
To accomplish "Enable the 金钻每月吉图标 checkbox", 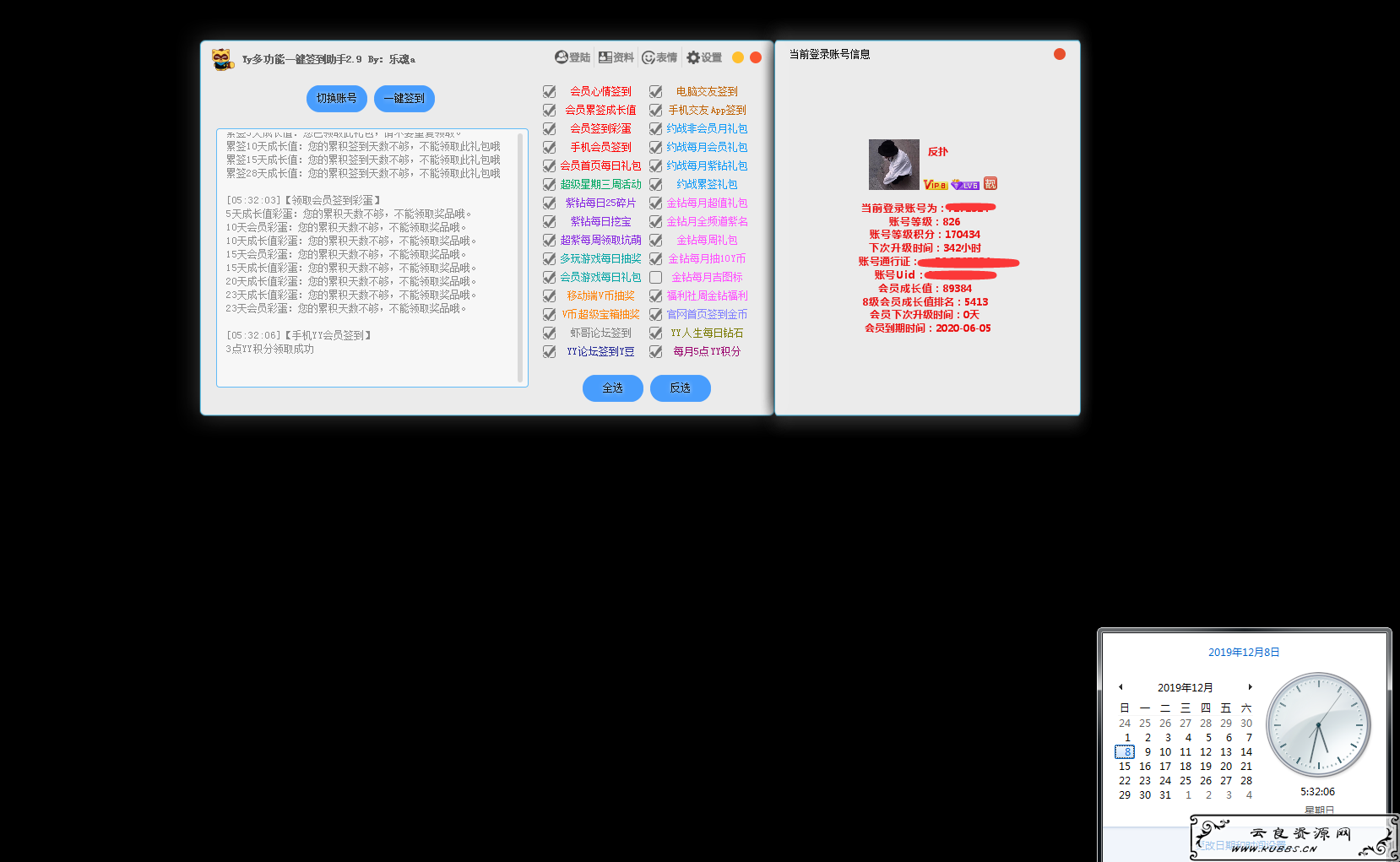I will pos(655,277).
